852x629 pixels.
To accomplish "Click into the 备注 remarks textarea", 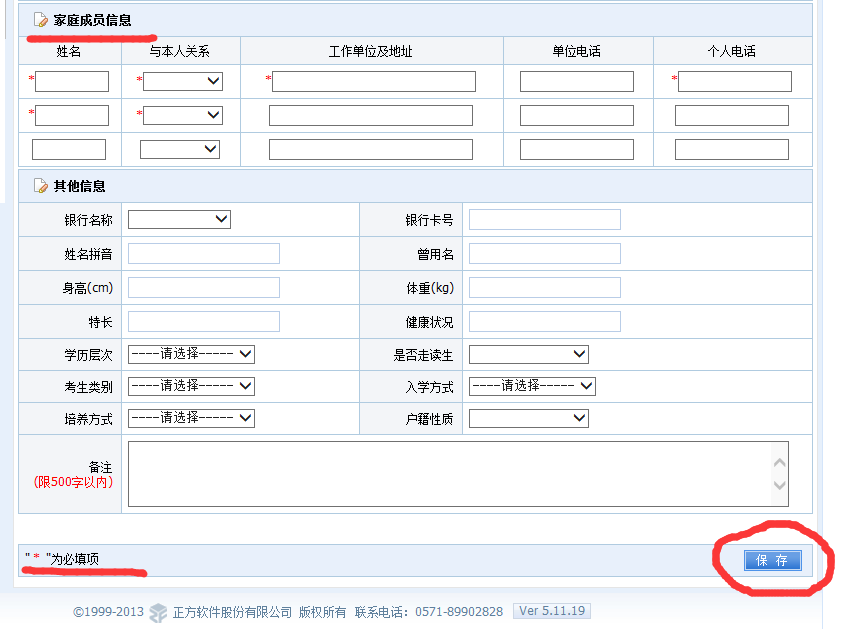I will click(450, 474).
